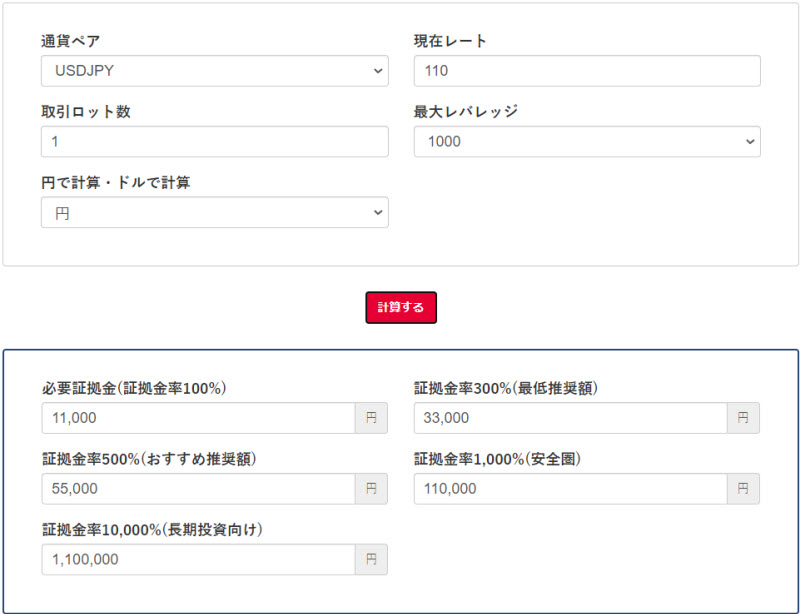Image resolution: width=800 pixels, height=614 pixels.
Task: Focus the 取引ロット数 input field
Action: pos(214,142)
